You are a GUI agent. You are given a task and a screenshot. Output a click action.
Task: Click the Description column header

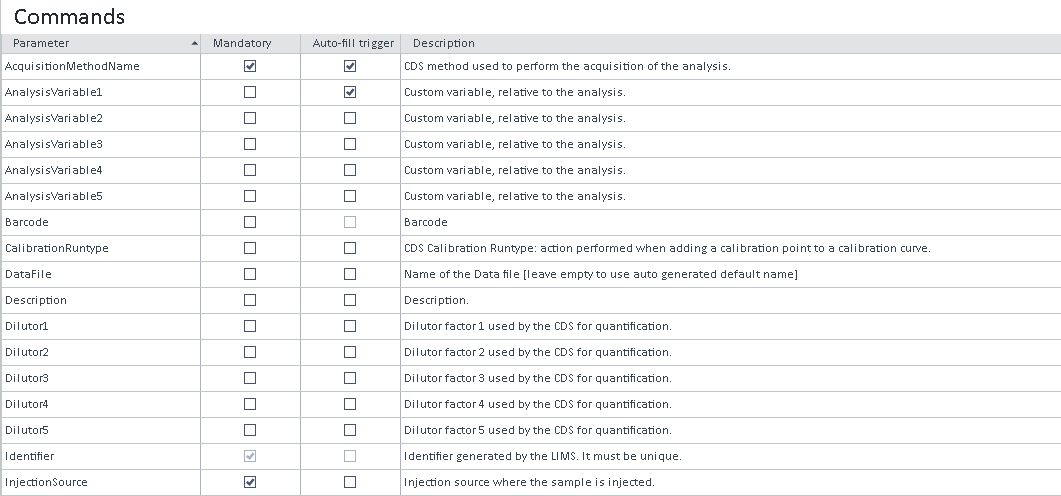444,43
